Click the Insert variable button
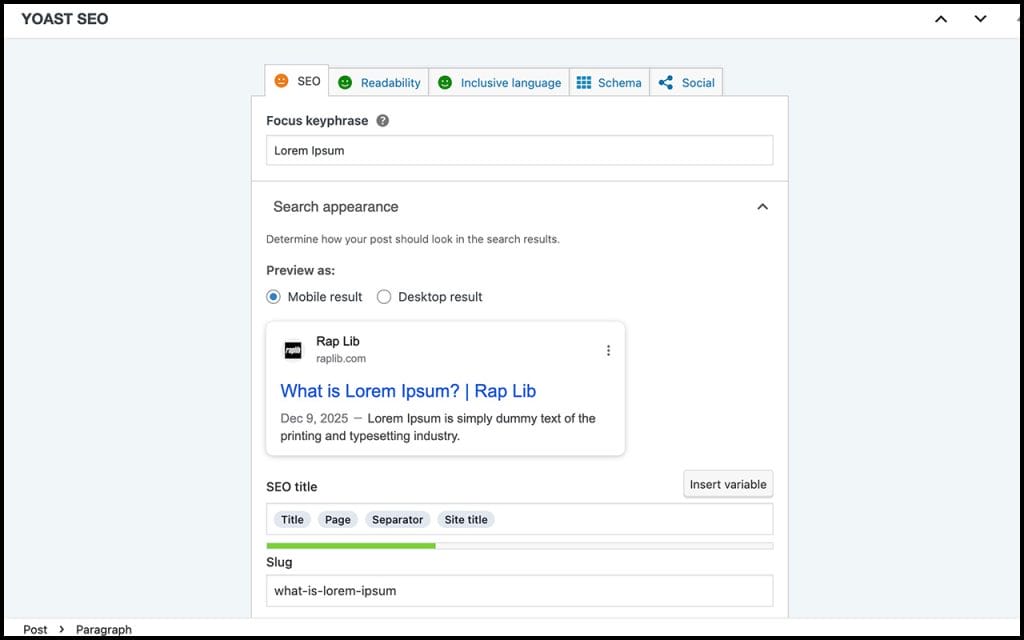Viewport: 1024px width, 640px height. (728, 483)
